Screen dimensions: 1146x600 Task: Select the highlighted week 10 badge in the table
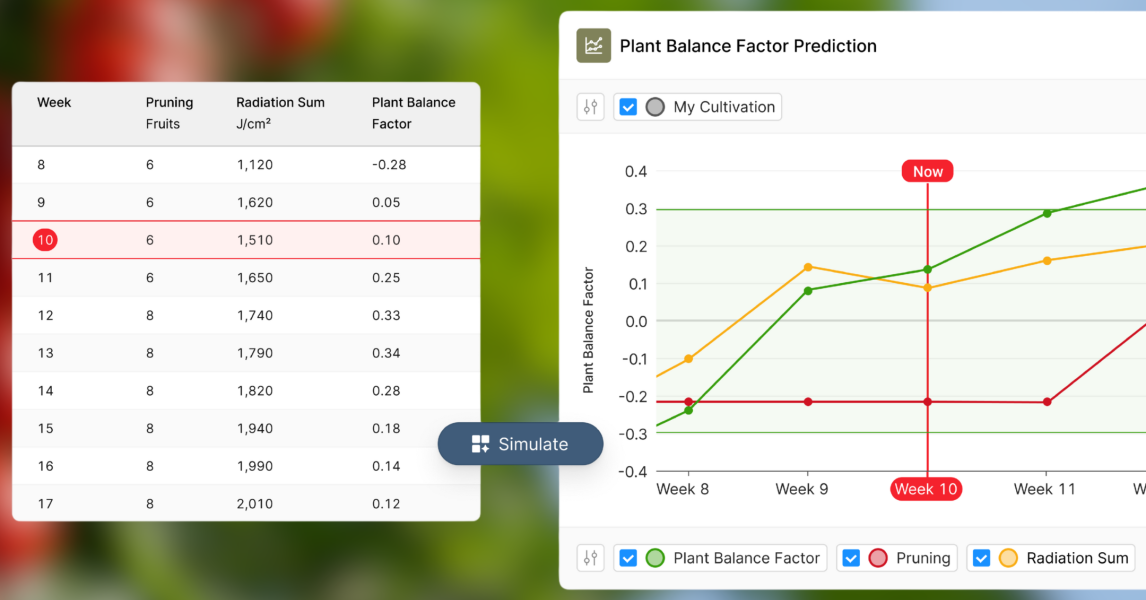(x=45, y=240)
